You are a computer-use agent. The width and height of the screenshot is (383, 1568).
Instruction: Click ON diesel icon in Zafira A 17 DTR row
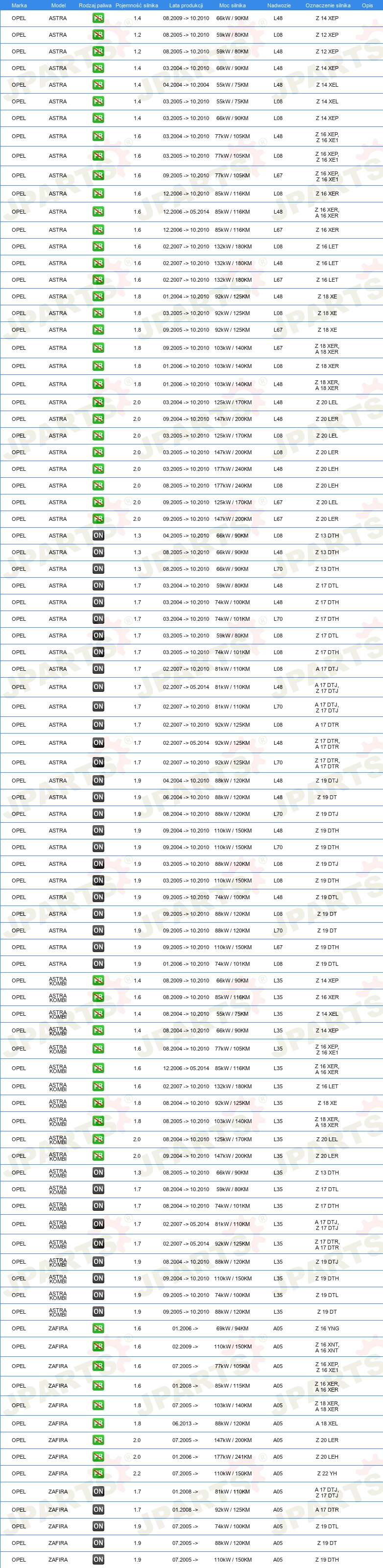coord(98,1510)
